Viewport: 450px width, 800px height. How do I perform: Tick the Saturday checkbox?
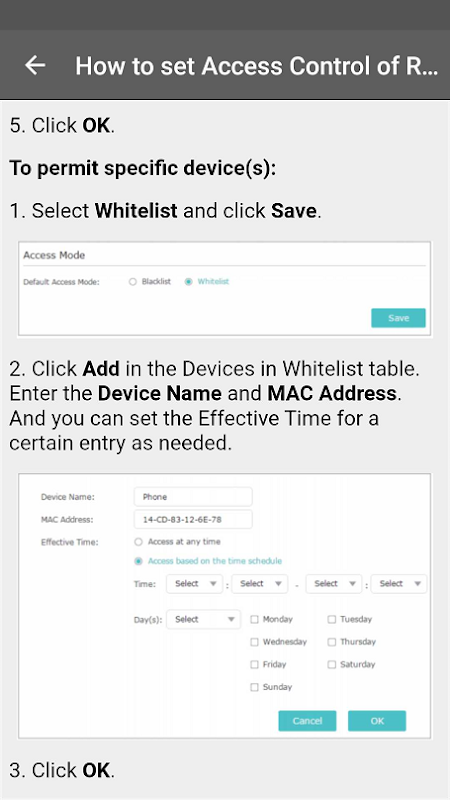pos(332,665)
